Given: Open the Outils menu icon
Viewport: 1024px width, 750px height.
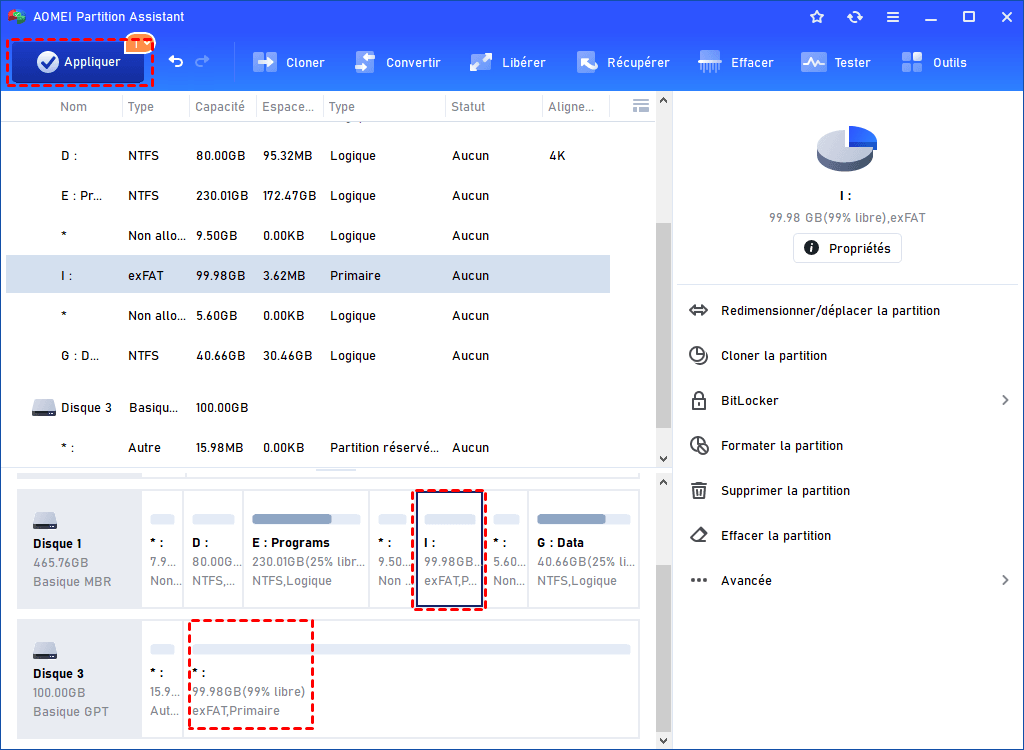Looking at the screenshot, I should pos(911,61).
